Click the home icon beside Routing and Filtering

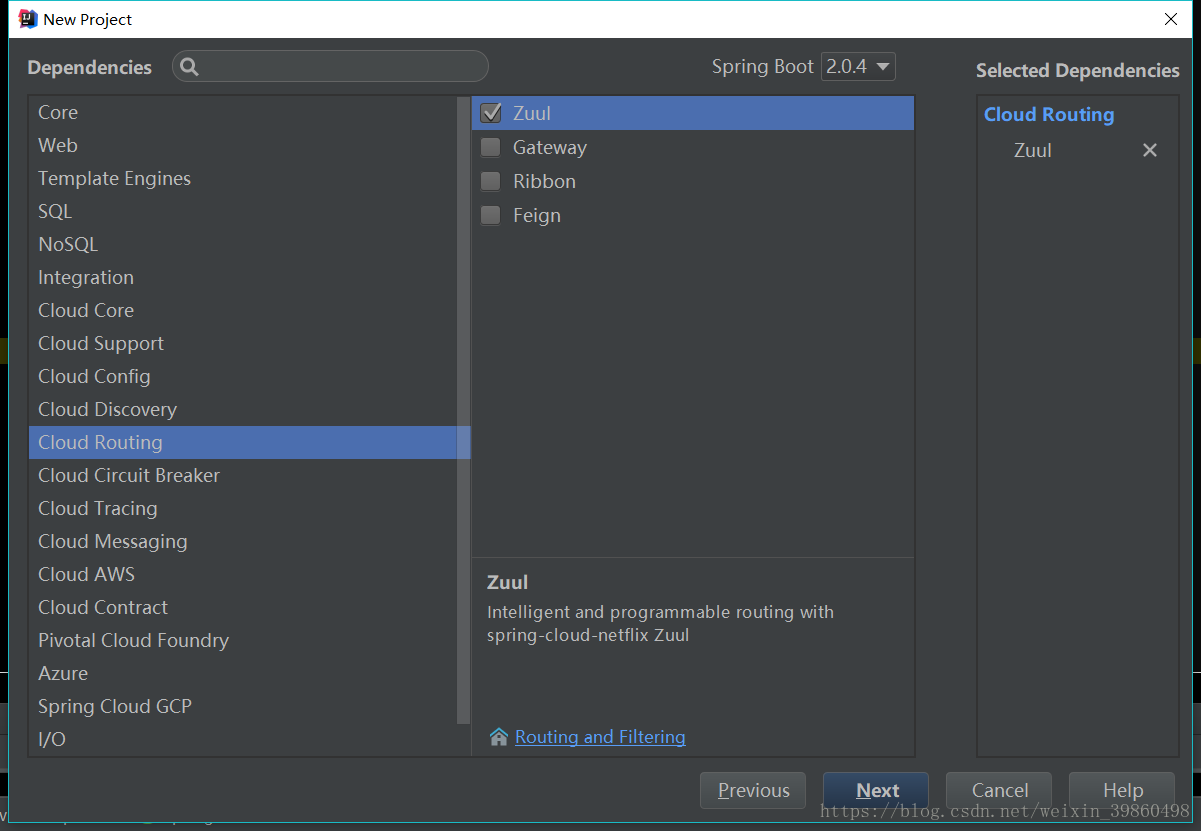click(x=499, y=737)
